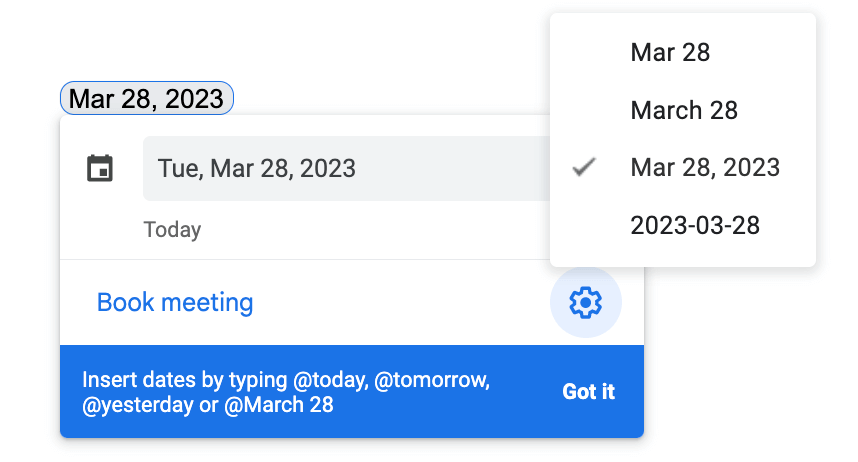Click the checkmark next to Mar 28, 2023

[x=584, y=167]
